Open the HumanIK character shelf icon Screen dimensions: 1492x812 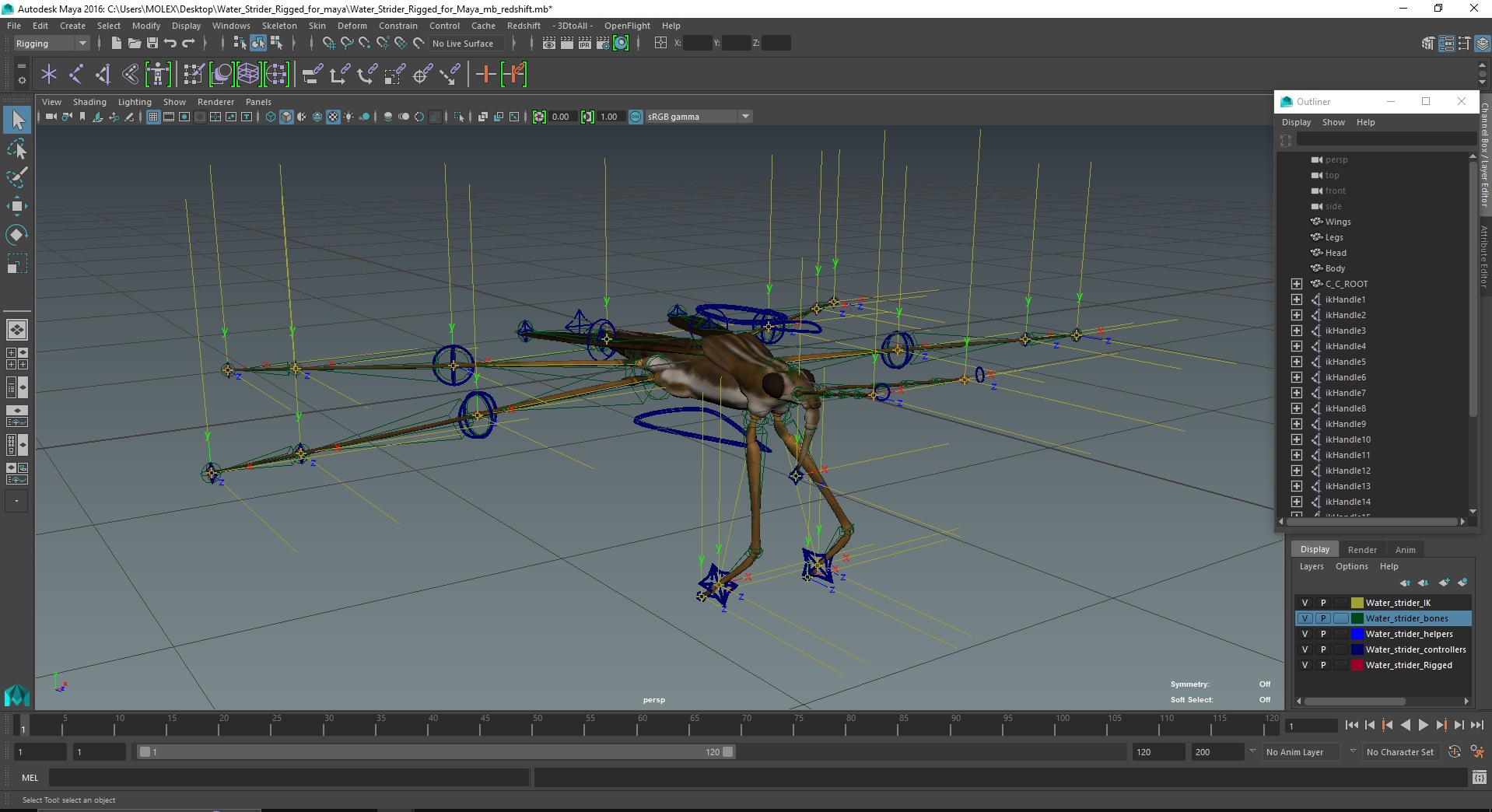158,75
